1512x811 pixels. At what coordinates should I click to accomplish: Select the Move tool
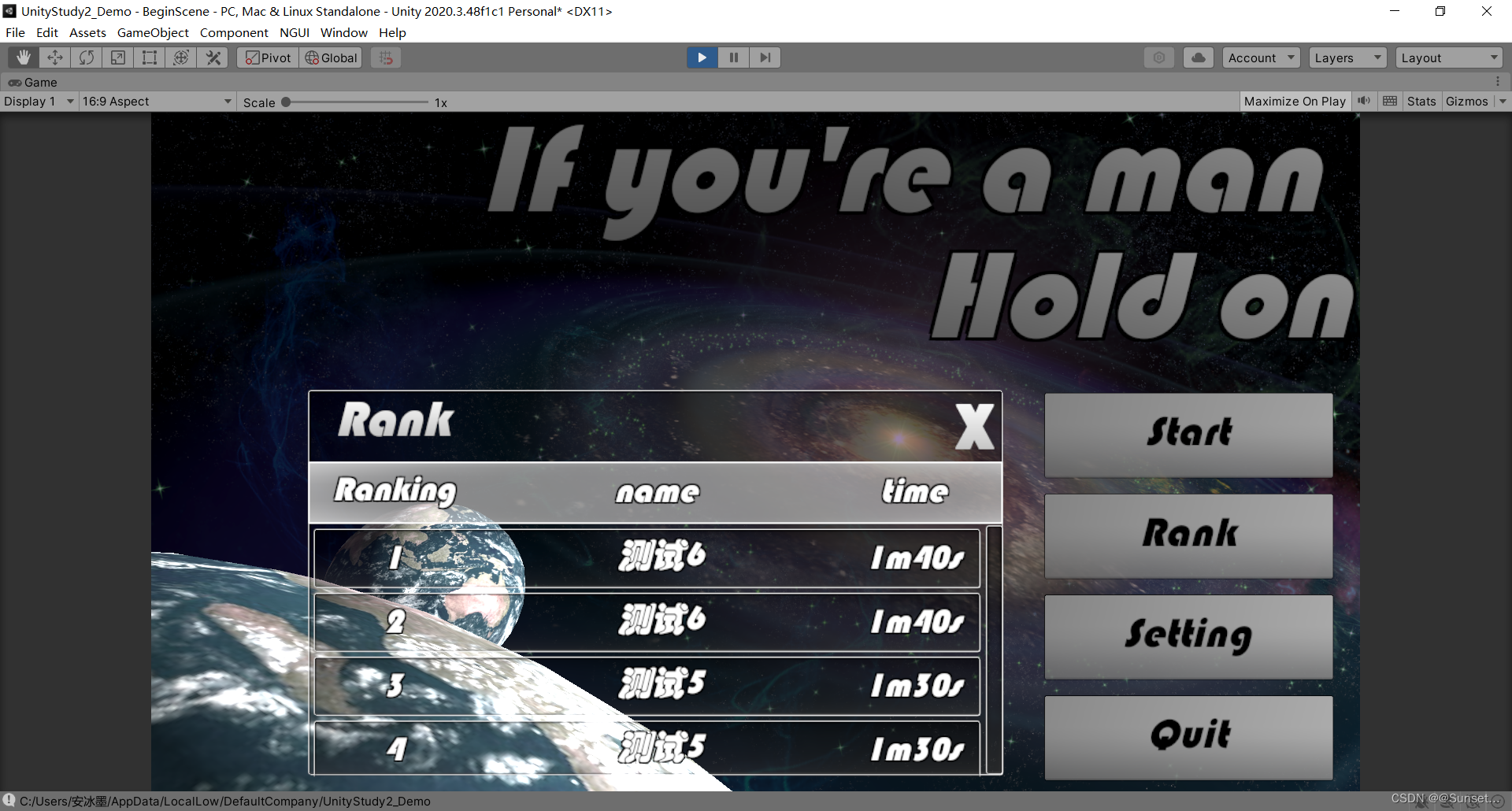coord(55,57)
